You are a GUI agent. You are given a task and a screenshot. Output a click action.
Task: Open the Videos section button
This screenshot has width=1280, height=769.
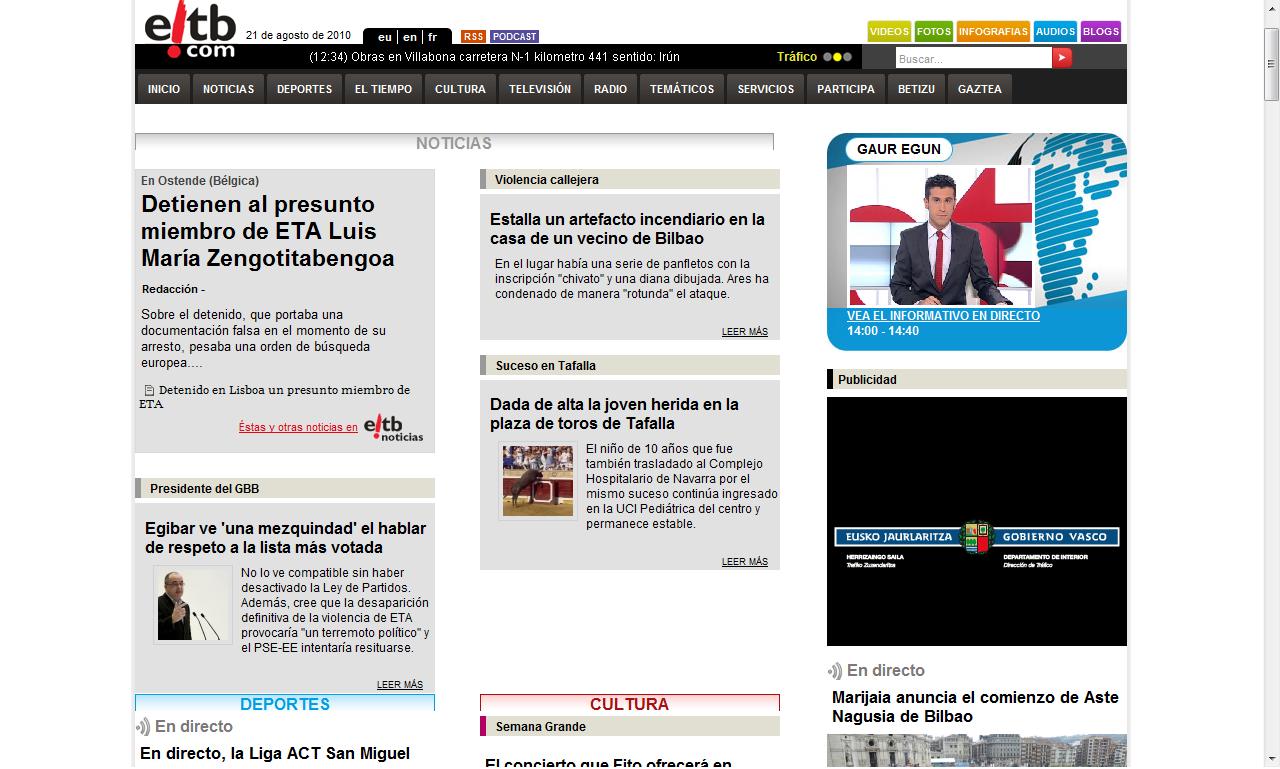point(889,32)
